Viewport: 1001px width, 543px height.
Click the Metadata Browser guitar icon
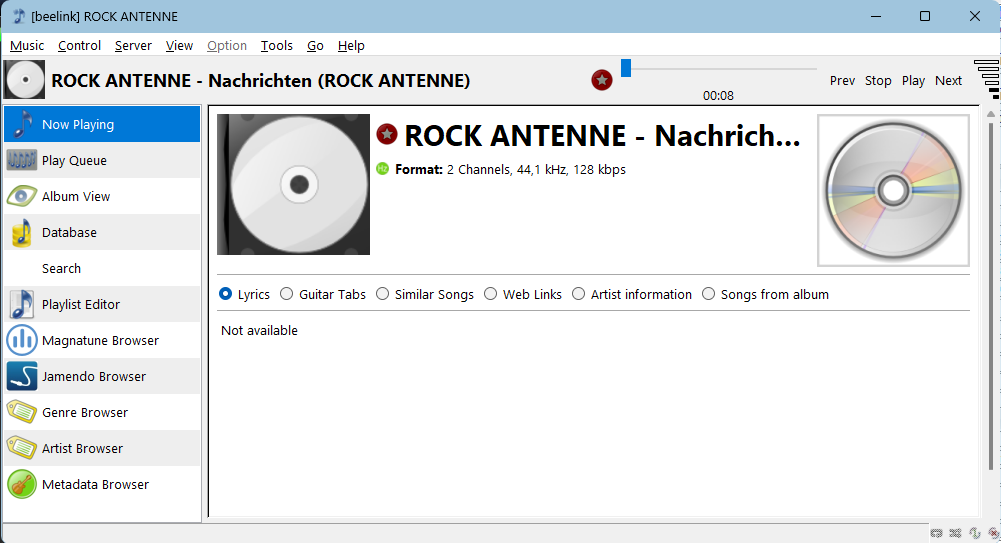click(21, 484)
